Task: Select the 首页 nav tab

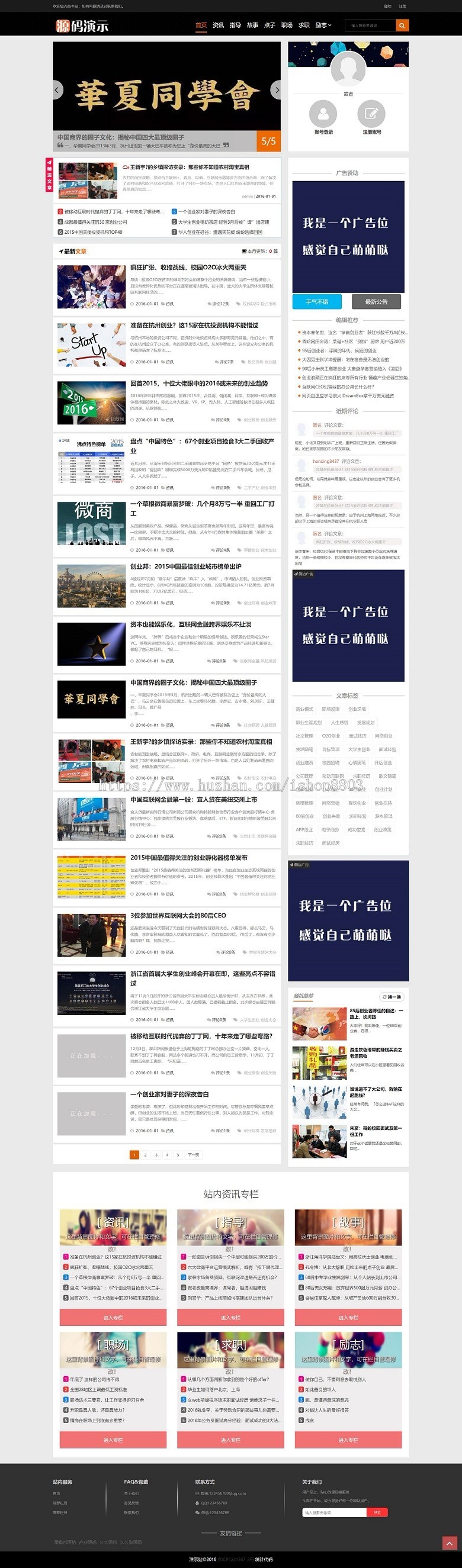Action: 201,25
